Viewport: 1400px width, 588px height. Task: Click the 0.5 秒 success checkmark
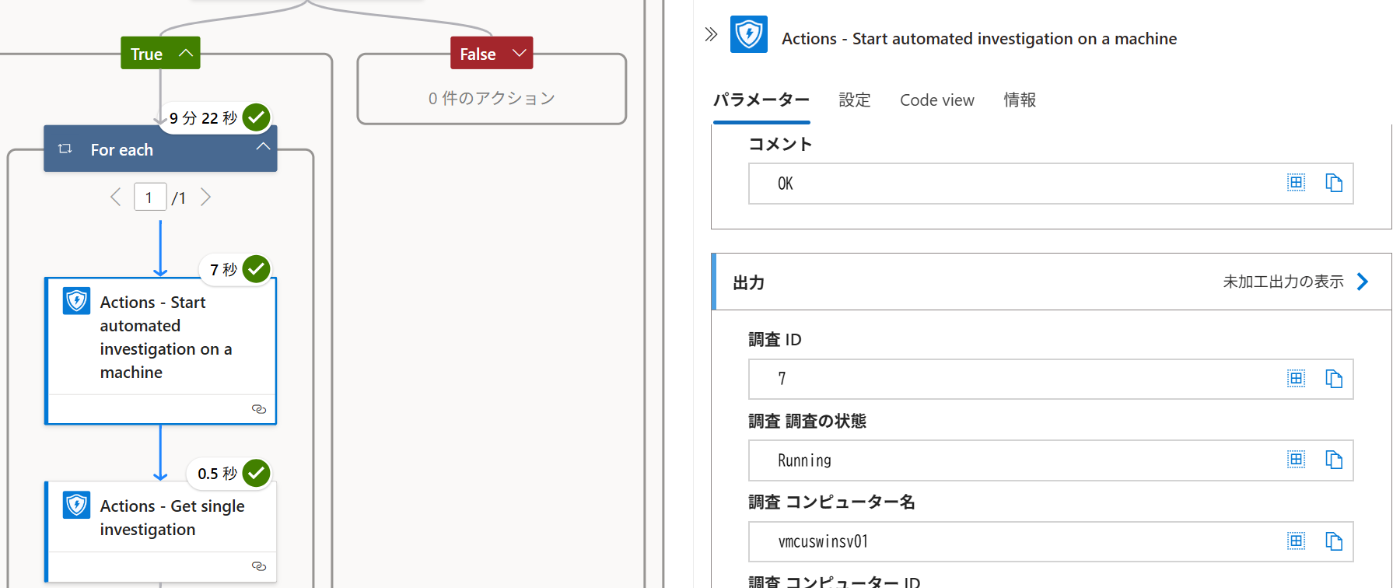[x=257, y=473]
